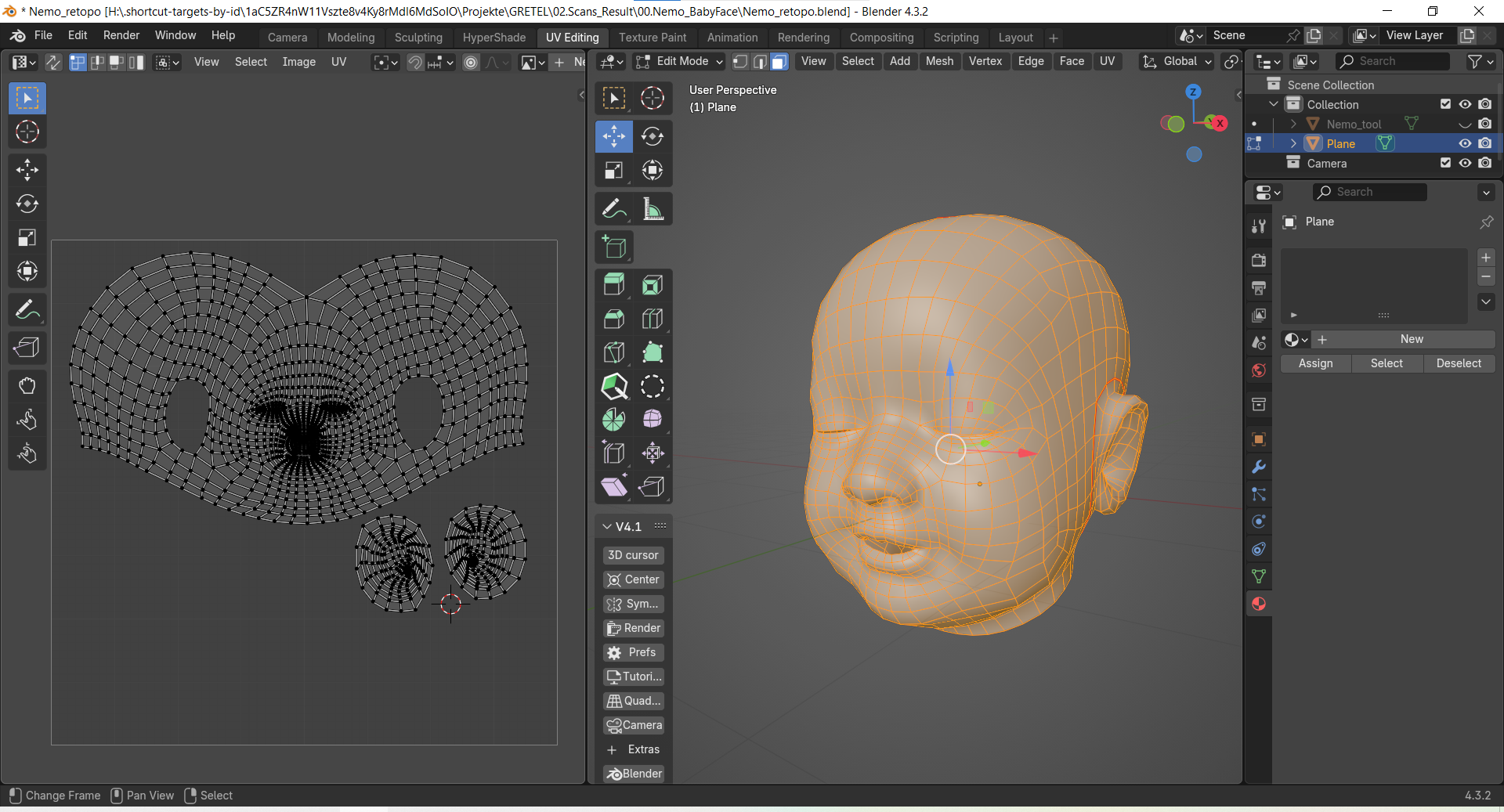Switch to face select mode
Image resolution: width=1504 pixels, height=812 pixels.
[779, 62]
